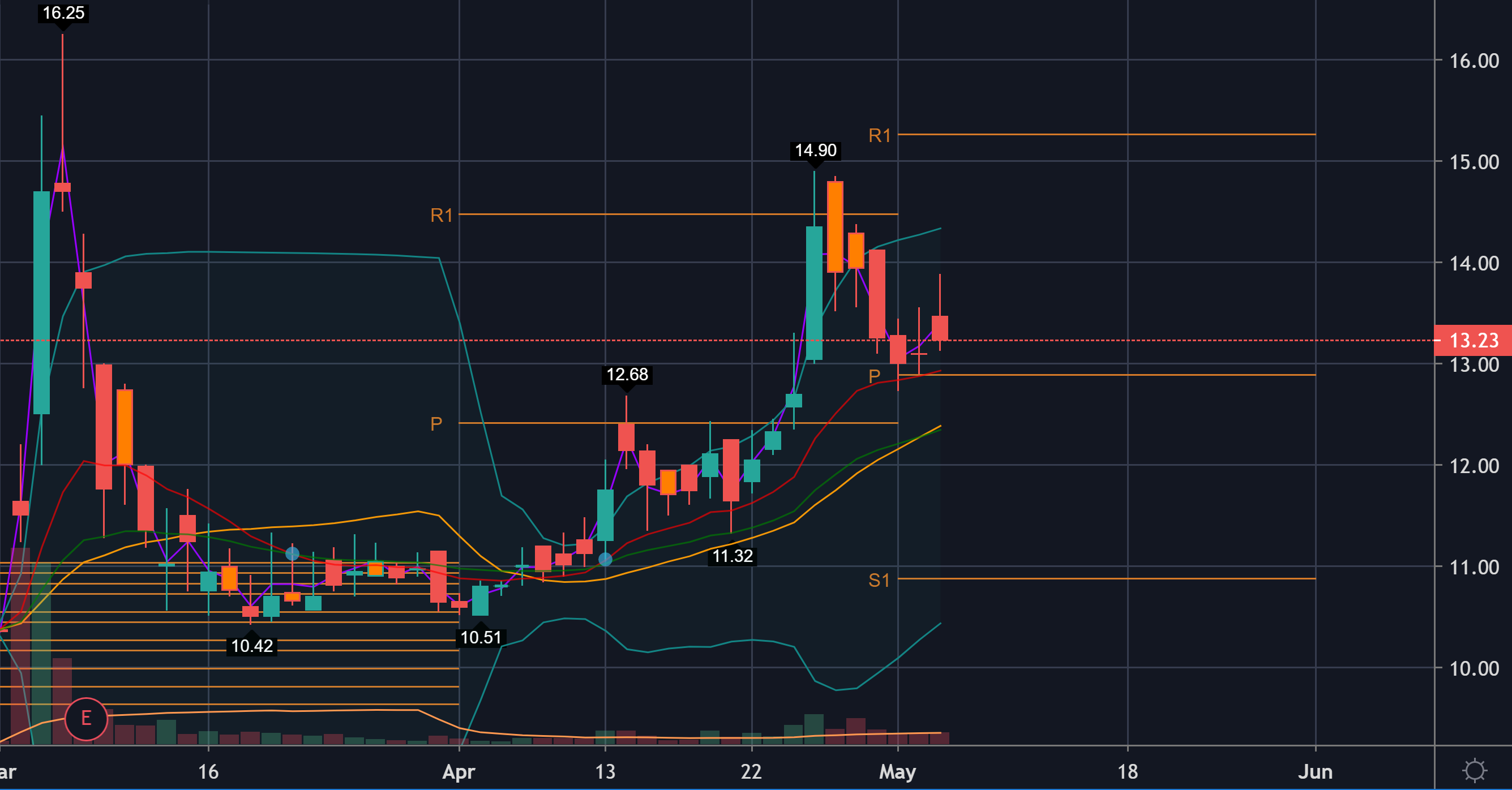Click the 15.00 price axis value
The width and height of the screenshot is (1512, 790).
point(1474,162)
